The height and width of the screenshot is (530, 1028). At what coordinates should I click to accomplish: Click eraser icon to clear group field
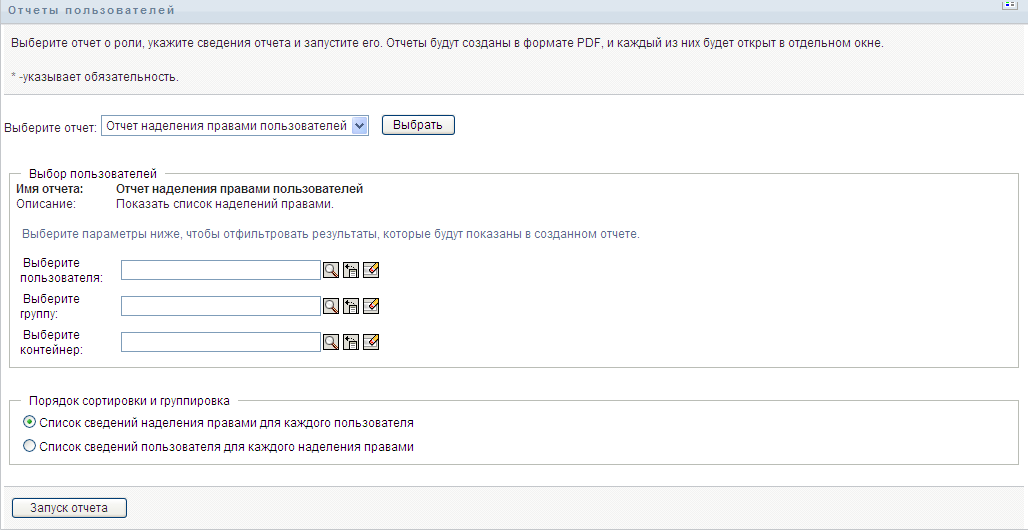point(371,306)
